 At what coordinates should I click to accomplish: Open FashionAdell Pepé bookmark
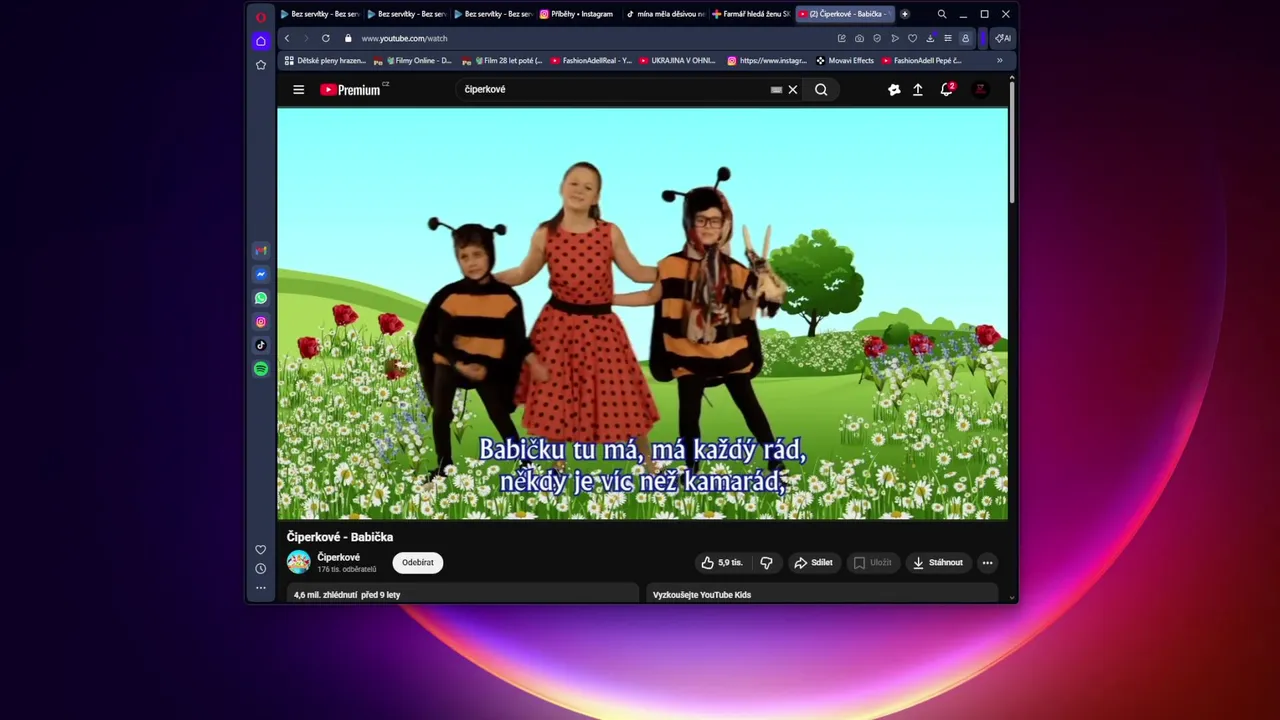pyautogui.click(x=922, y=60)
